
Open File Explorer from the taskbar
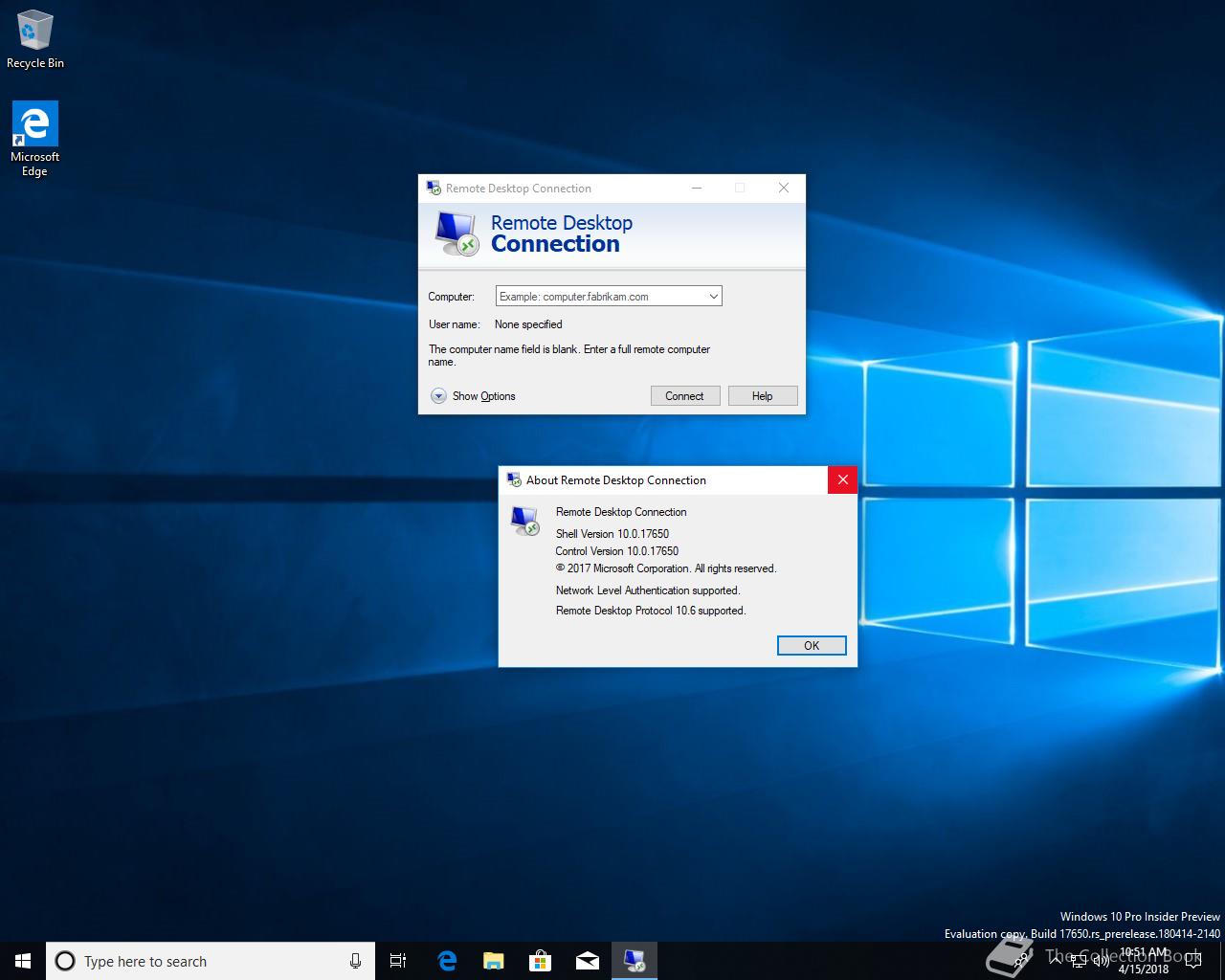(x=493, y=961)
